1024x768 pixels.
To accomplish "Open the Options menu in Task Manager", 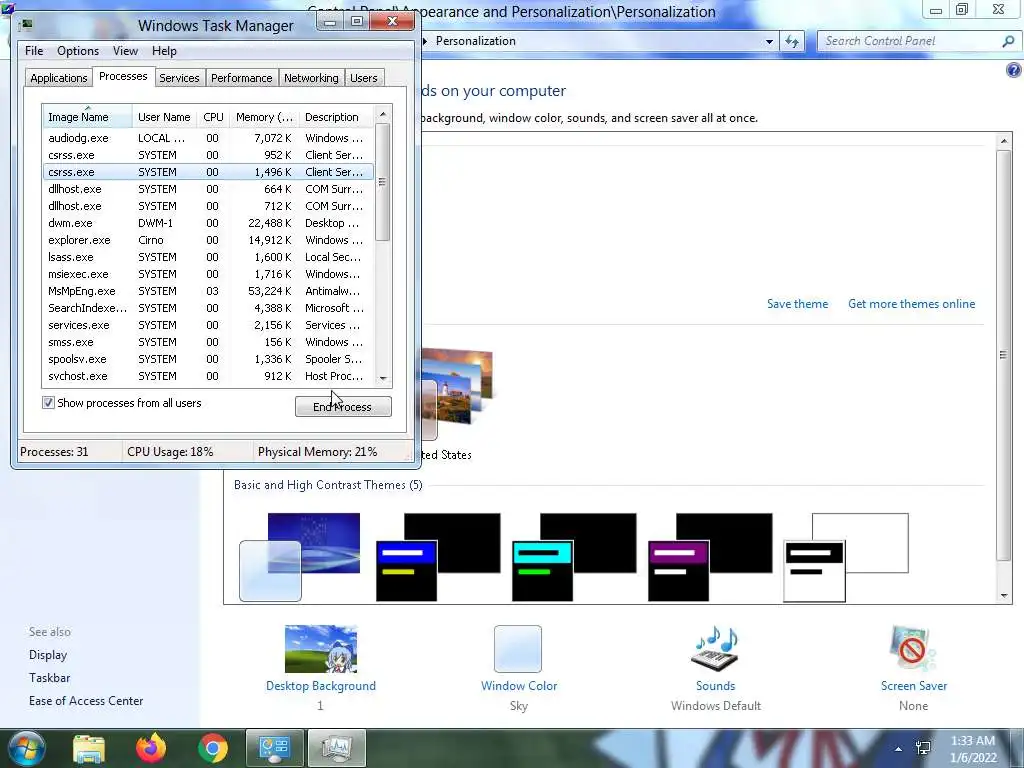I will tap(78, 51).
